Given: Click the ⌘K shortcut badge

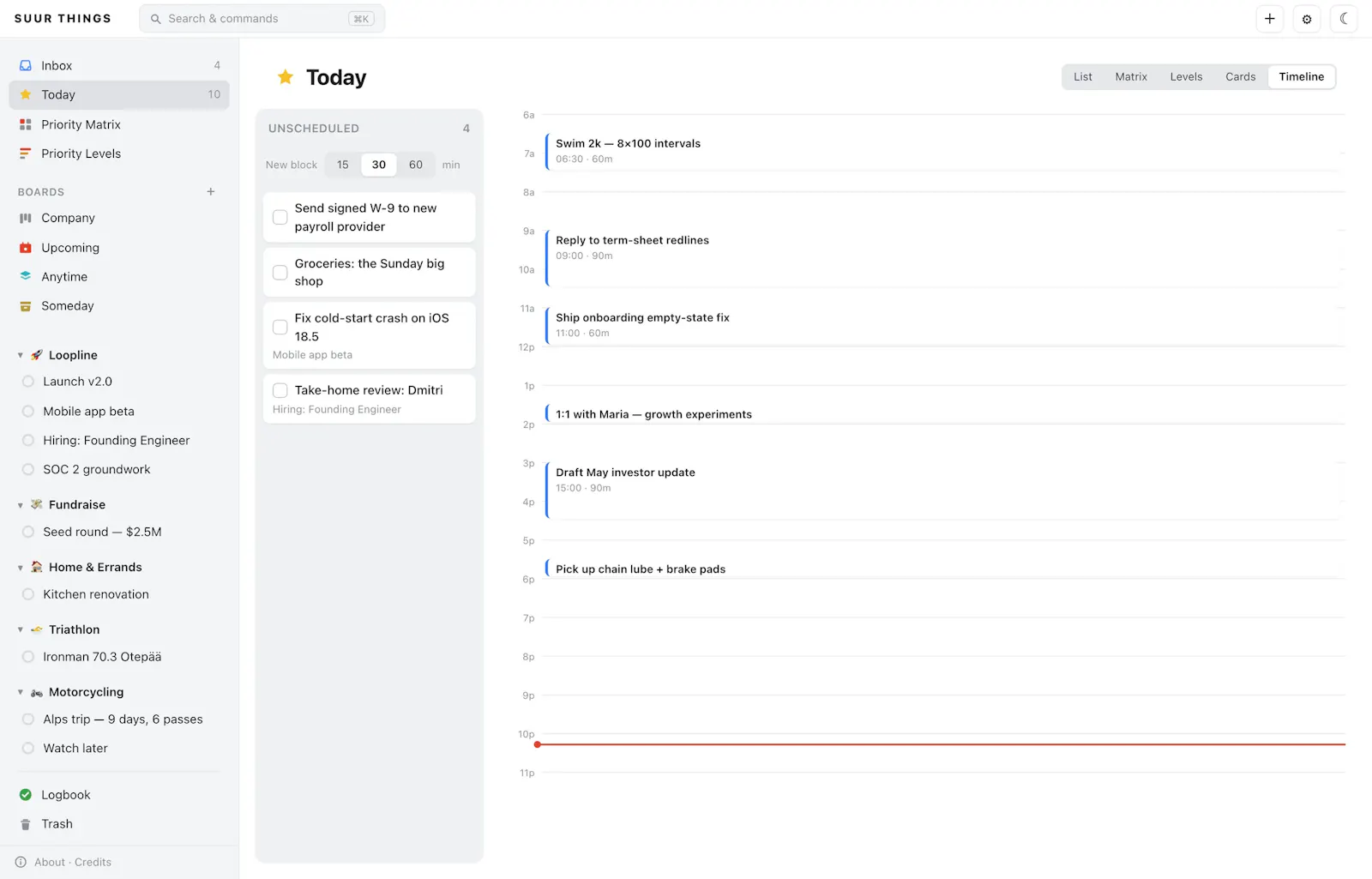Looking at the screenshot, I should coord(361,19).
